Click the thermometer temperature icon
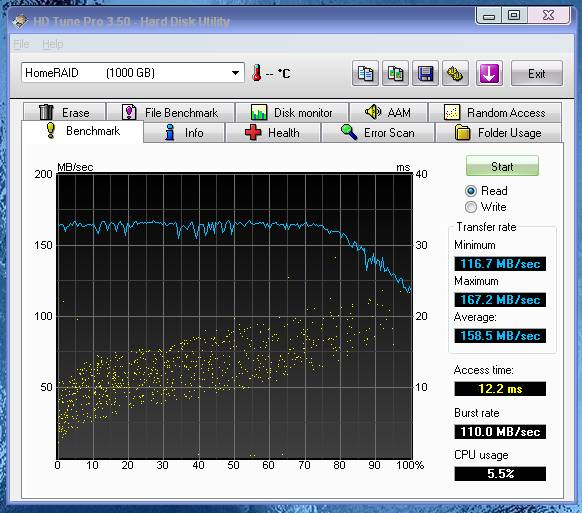 point(256,73)
